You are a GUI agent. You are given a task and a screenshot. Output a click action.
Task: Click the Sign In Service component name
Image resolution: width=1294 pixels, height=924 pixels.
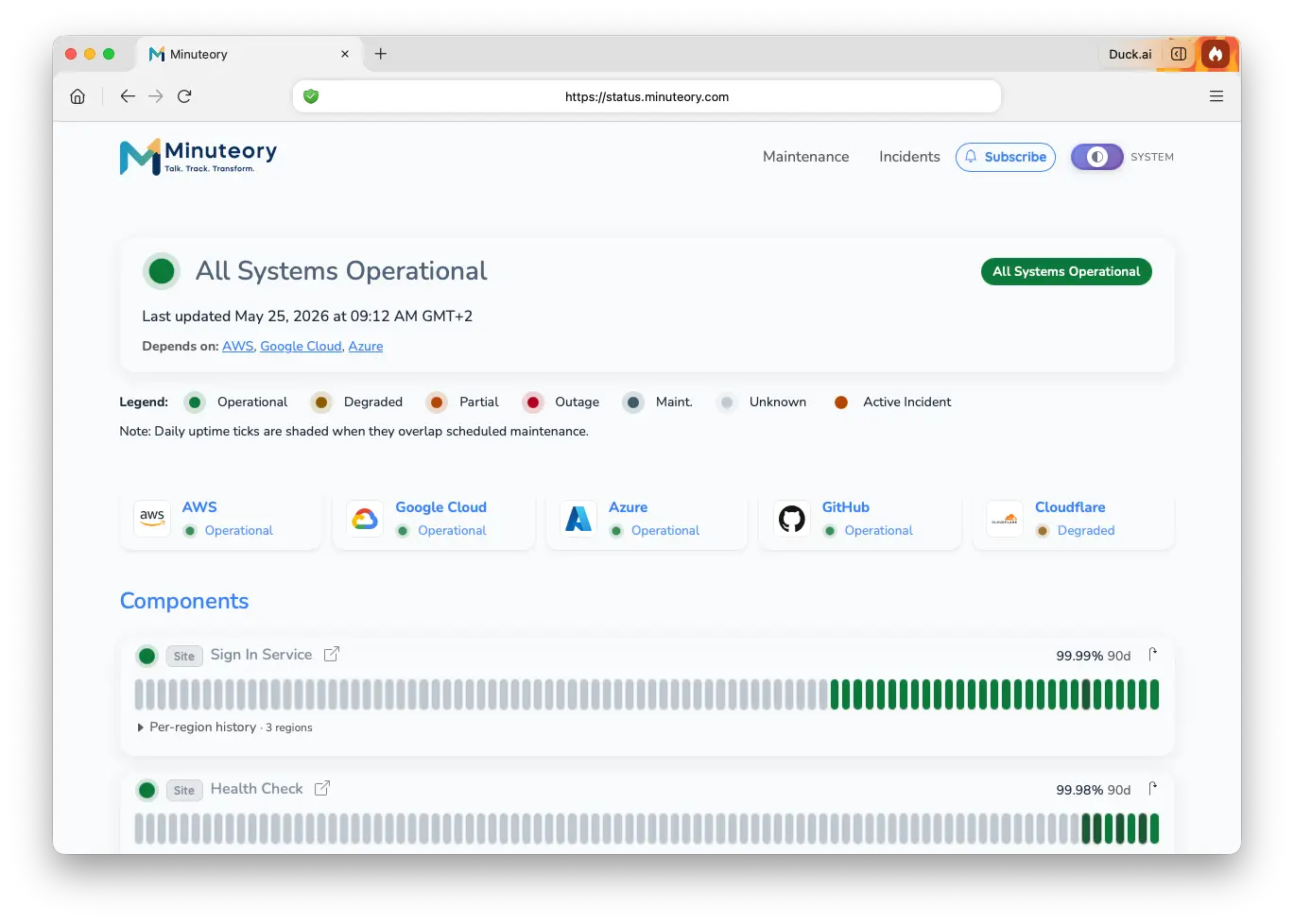261,655
